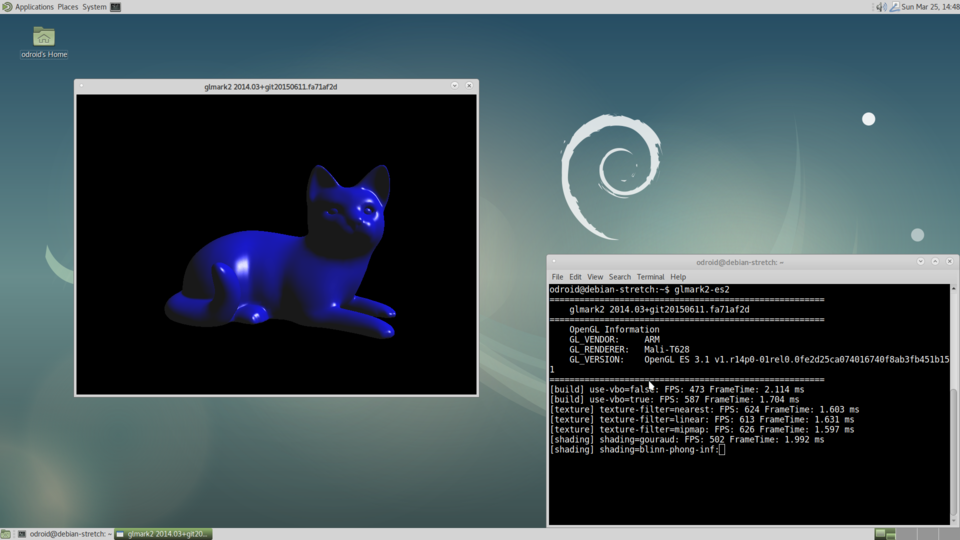Click the volume speaker icon in panel
960x540 pixels.
pos(881,7)
